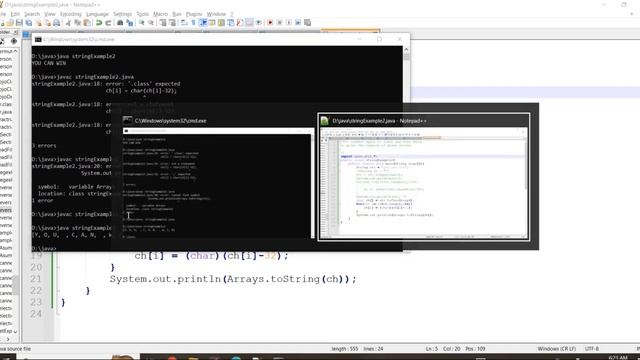
Task: Click the System.out.println(Arrays.toString(ch)); code line
Action: tap(233, 279)
